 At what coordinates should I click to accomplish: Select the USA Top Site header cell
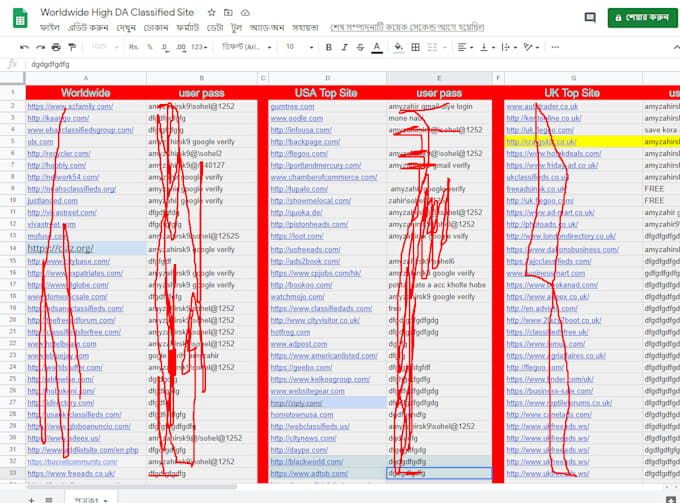click(327, 93)
